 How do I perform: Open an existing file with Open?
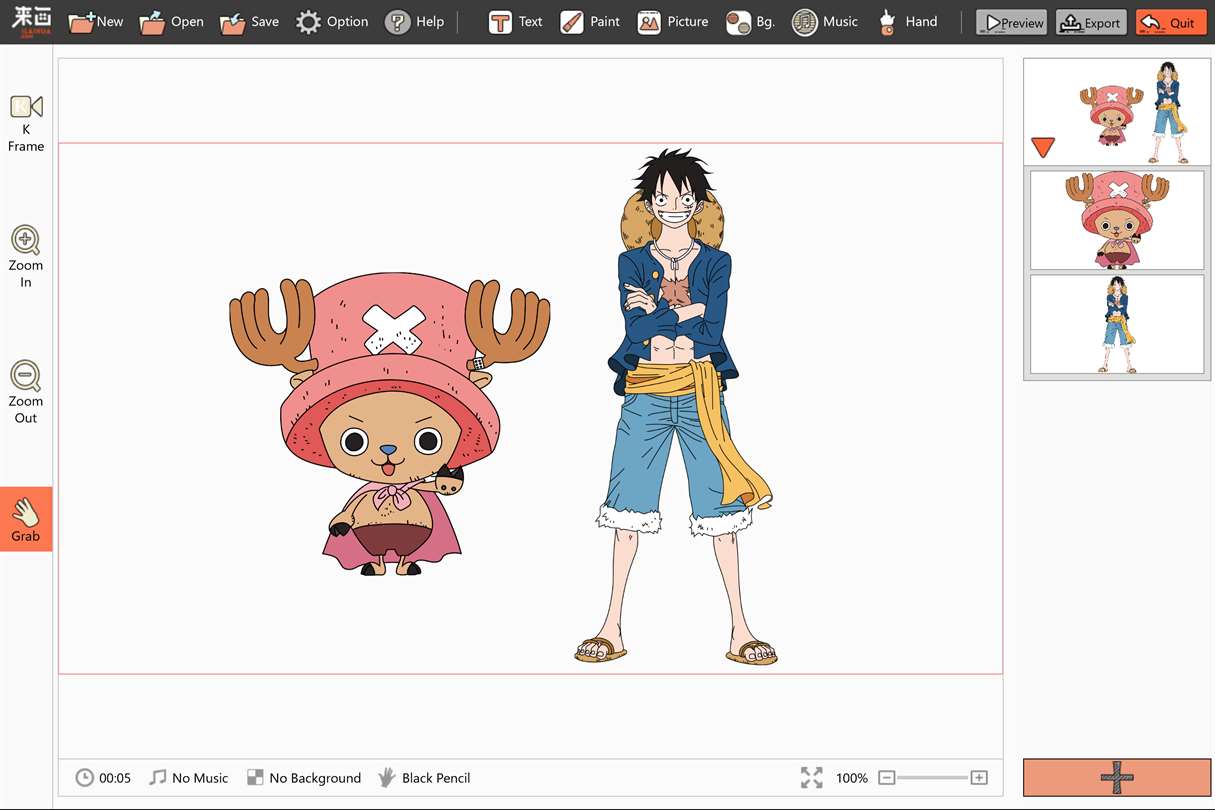coord(172,22)
